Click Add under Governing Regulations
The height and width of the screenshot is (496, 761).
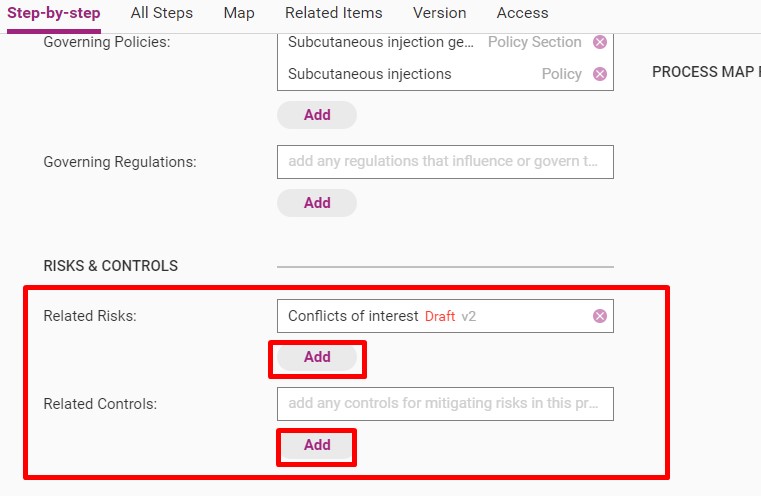[317, 203]
